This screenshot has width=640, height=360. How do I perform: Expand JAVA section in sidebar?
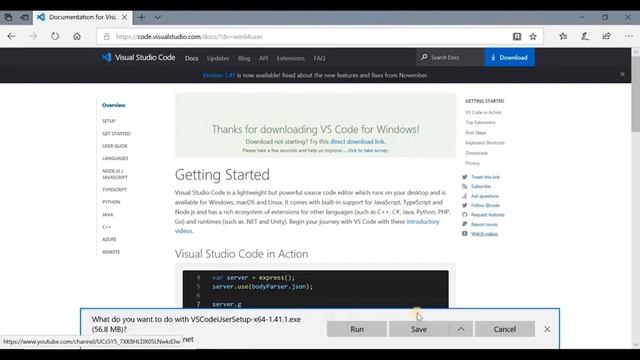pyautogui.click(x=108, y=214)
